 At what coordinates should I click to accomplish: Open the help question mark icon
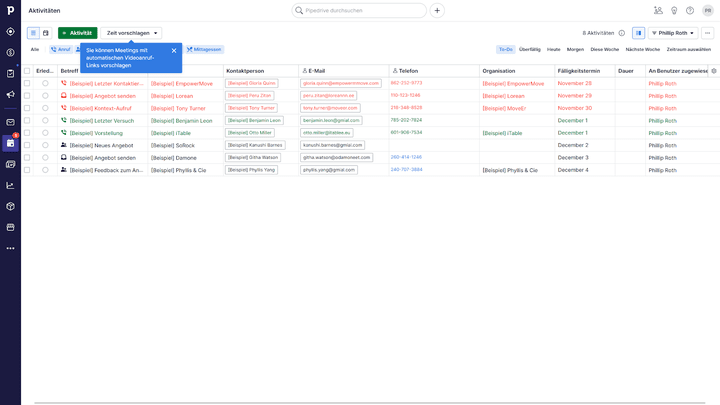point(689,10)
